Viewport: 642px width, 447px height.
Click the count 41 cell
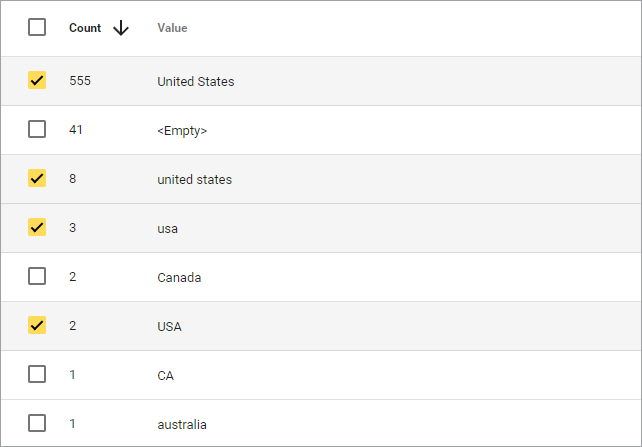tap(76, 130)
